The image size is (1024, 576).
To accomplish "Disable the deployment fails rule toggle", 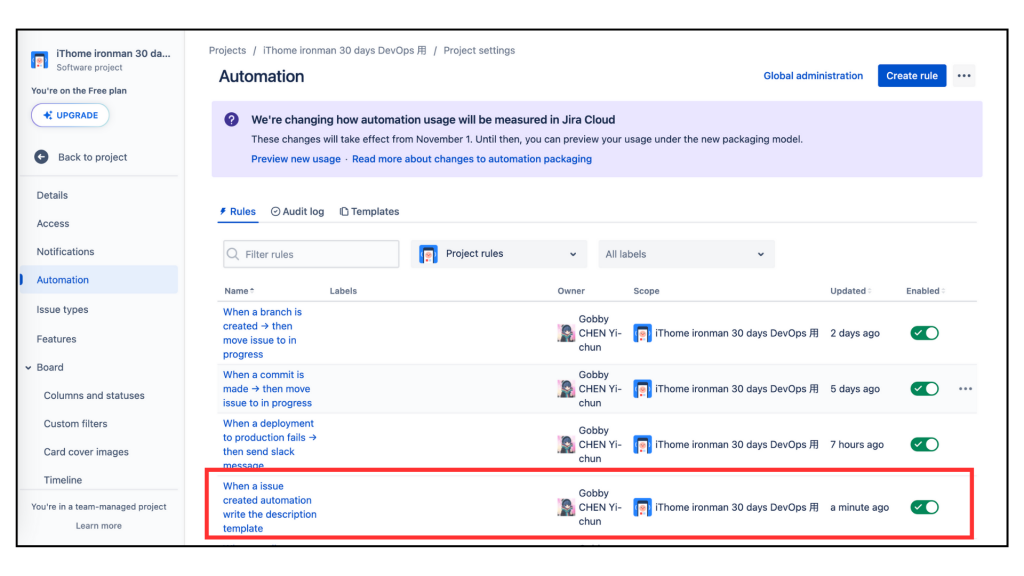I will (924, 444).
